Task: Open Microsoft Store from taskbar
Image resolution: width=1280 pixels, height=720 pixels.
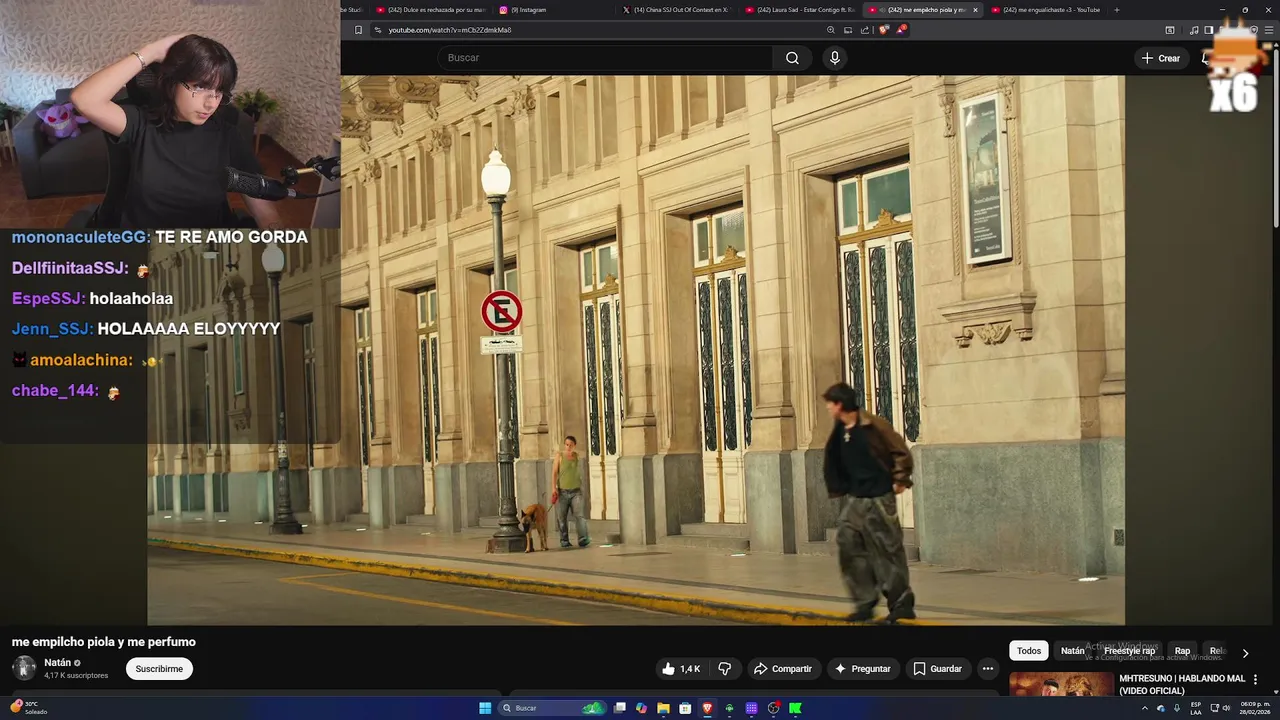Action: click(685, 708)
